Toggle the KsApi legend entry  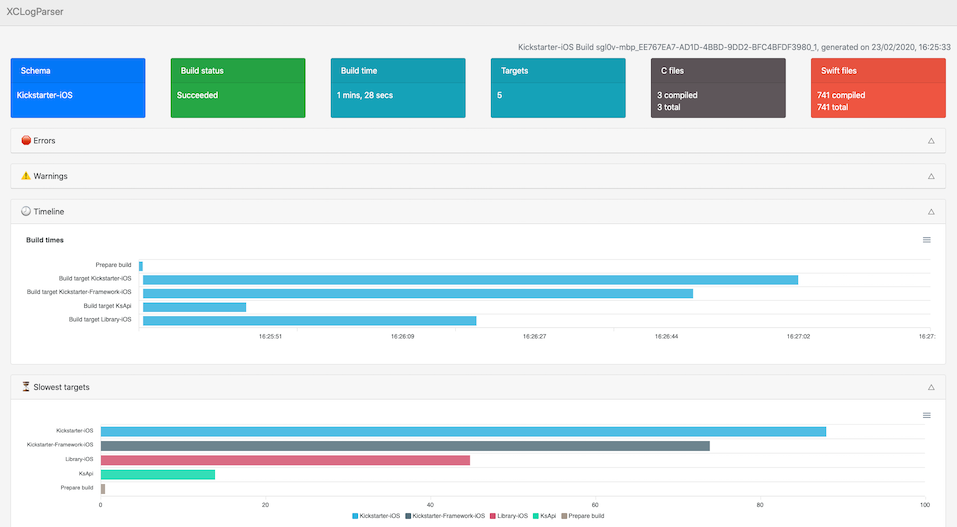coord(544,516)
